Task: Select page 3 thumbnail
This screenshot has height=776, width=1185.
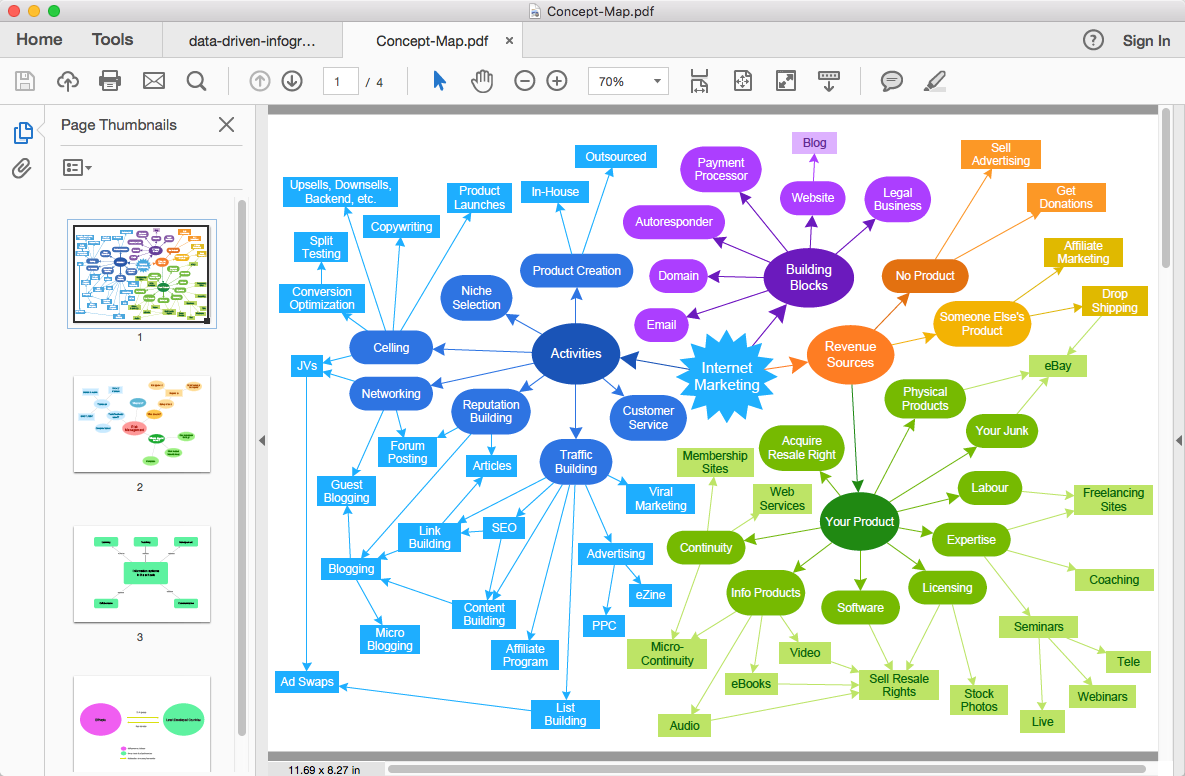Action: click(x=142, y=574)
